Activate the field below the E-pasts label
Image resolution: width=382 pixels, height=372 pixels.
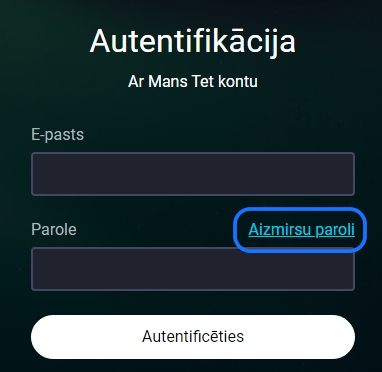[x=193, y=174]
